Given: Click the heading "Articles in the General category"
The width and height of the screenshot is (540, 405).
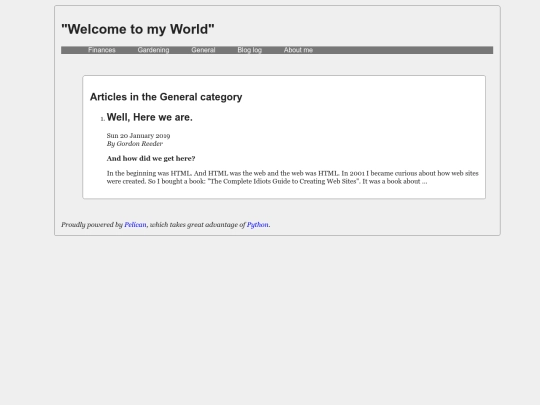Looking at the screenshot, I should tap(166, 97).
